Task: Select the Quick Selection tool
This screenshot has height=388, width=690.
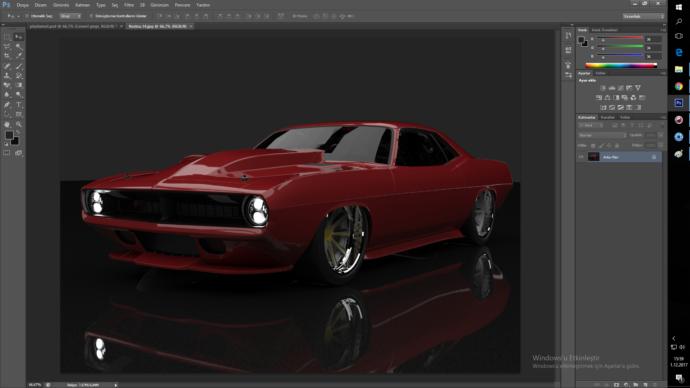Action: tap(18, 47)
